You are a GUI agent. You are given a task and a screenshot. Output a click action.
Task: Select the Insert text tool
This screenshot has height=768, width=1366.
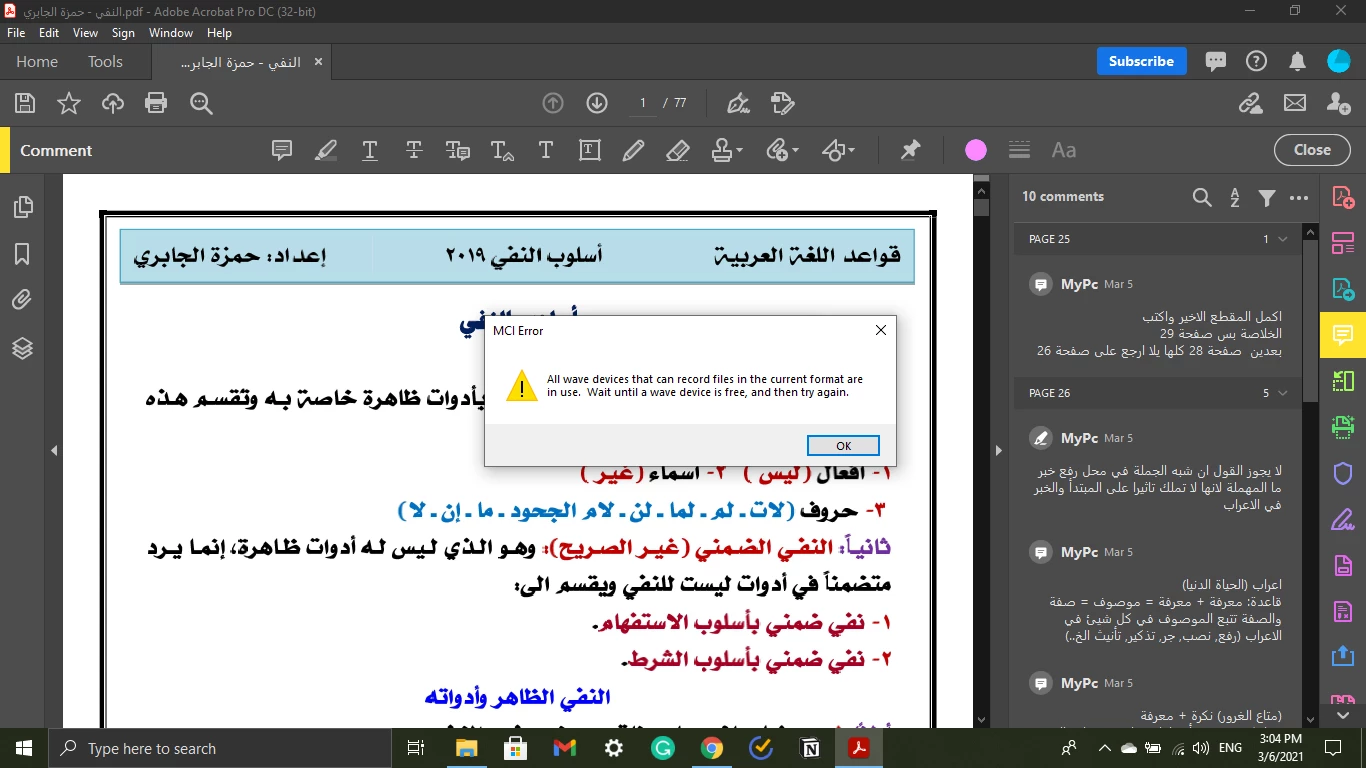pos(502,150)
